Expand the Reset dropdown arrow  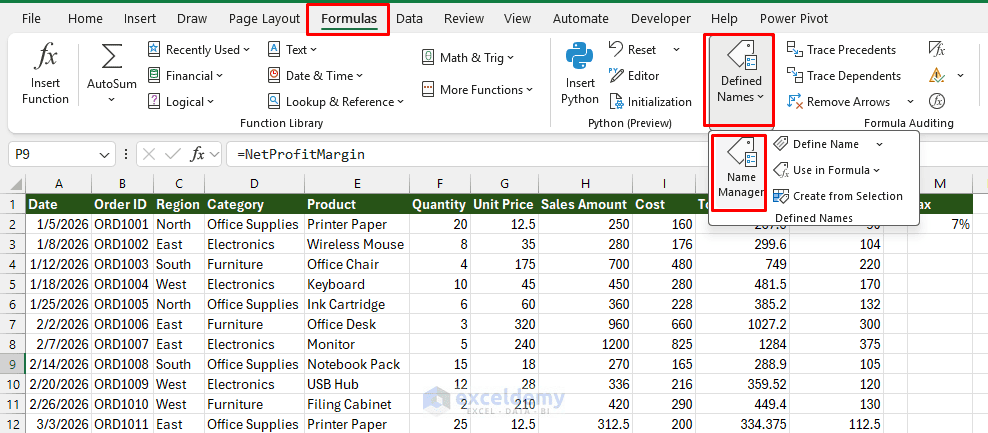click(x=676, y=49)
